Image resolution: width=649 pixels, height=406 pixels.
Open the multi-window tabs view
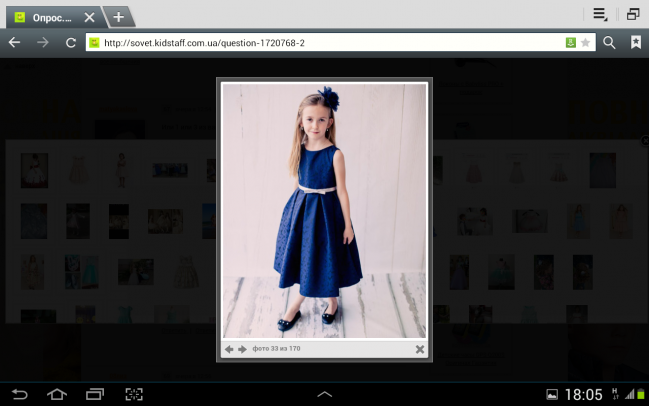(x=633, y=14)
